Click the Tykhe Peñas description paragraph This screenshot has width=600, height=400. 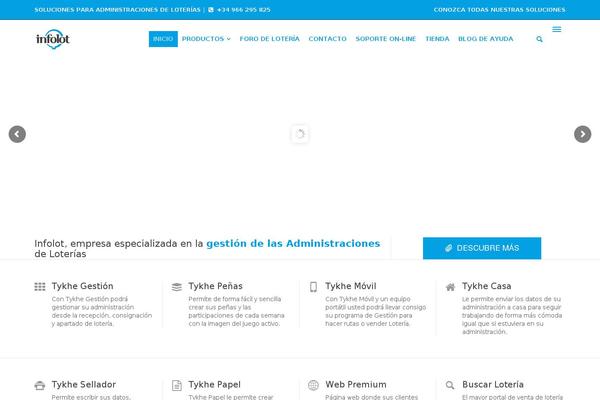(236, 311)
